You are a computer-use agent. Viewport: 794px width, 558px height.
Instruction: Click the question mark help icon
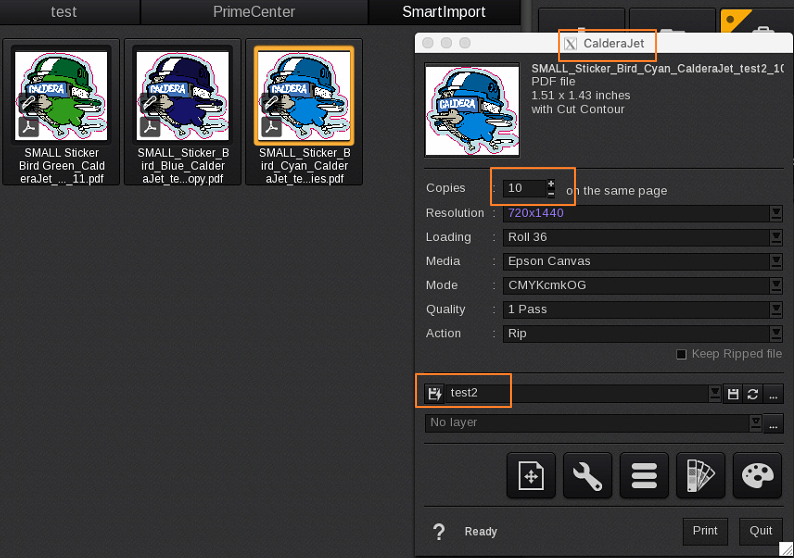[438, 532]
